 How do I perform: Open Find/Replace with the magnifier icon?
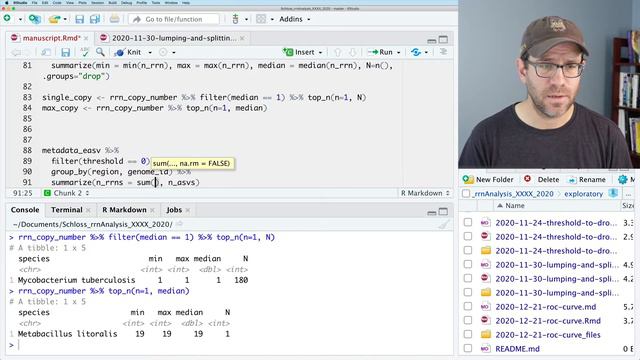tap(100, 52)
